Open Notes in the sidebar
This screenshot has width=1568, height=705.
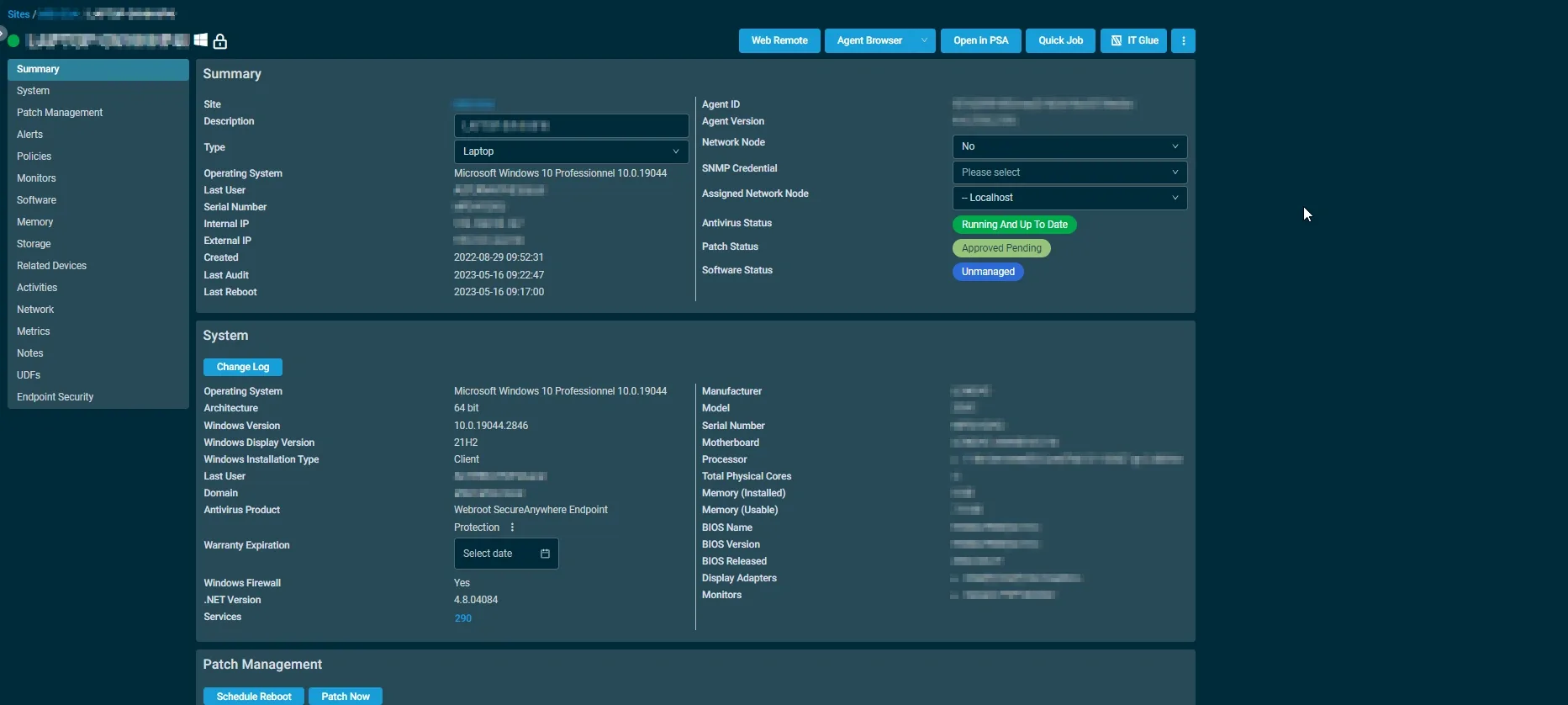[98, 353]
